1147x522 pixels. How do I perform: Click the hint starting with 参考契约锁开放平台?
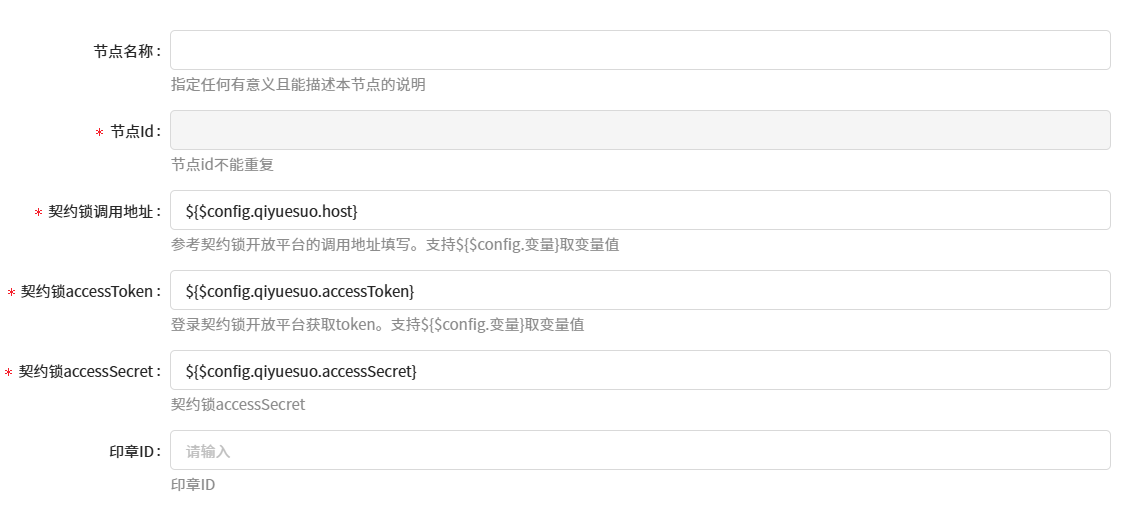[x=395, y=245]
